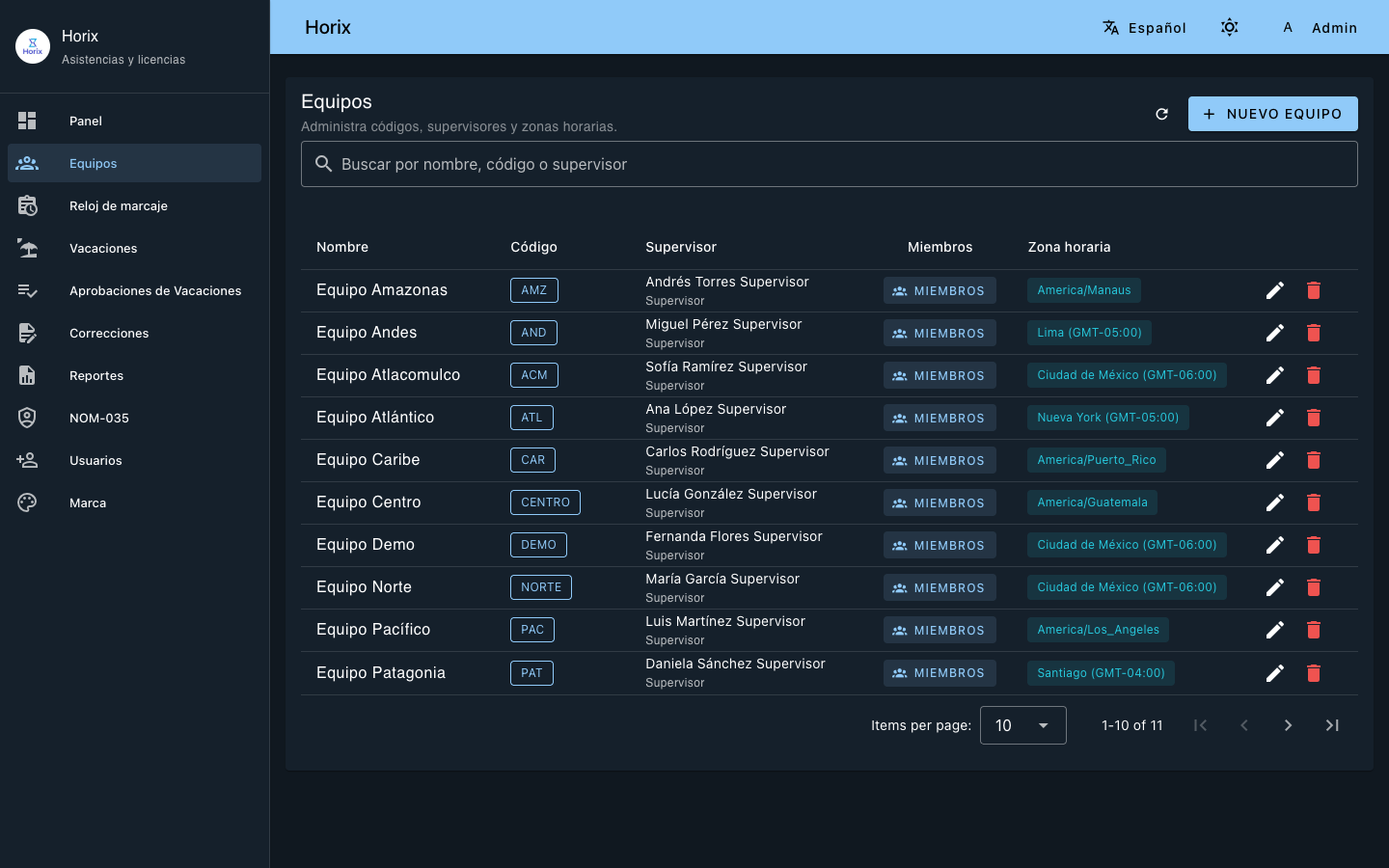
Task: Go to next page of teams
Action: (x=1288, y=725)
